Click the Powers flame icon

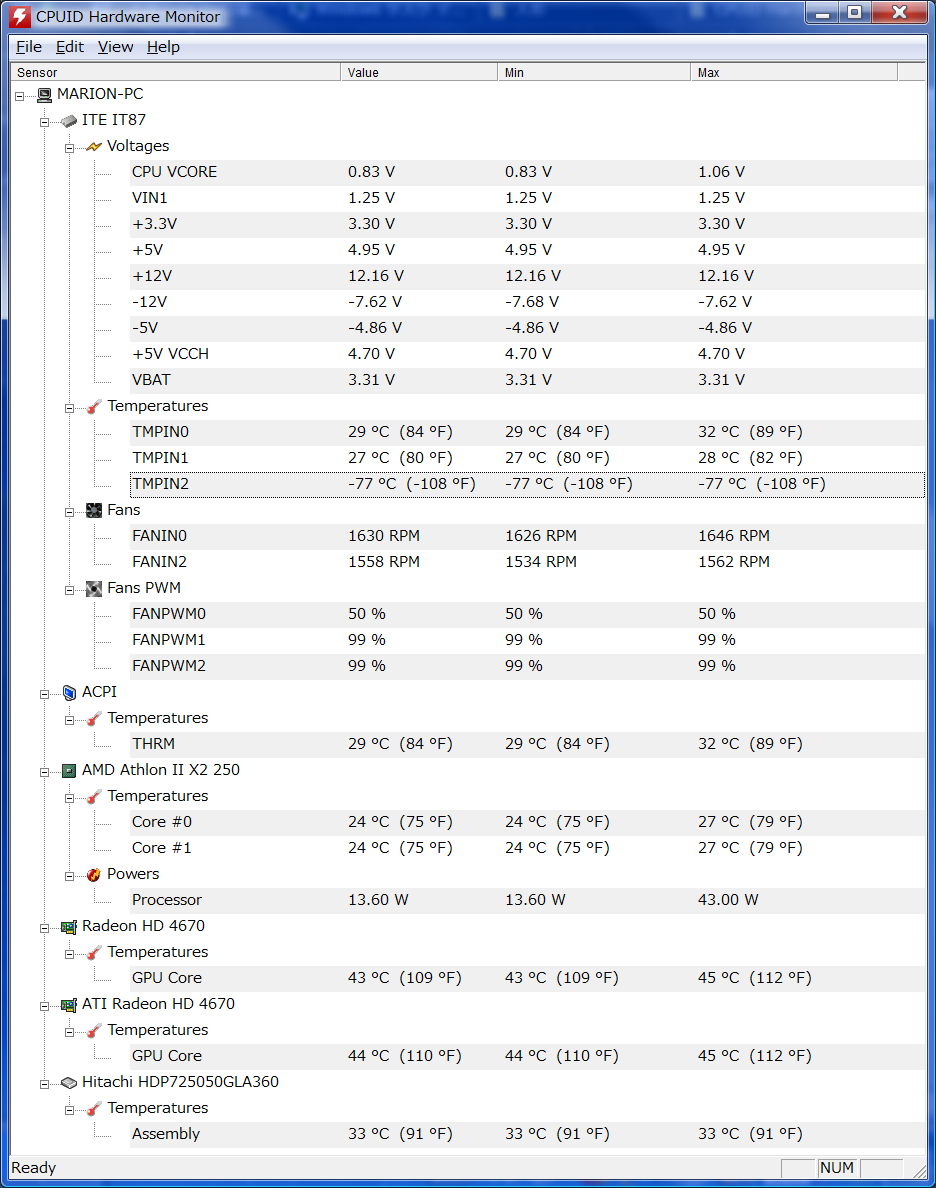94,874
